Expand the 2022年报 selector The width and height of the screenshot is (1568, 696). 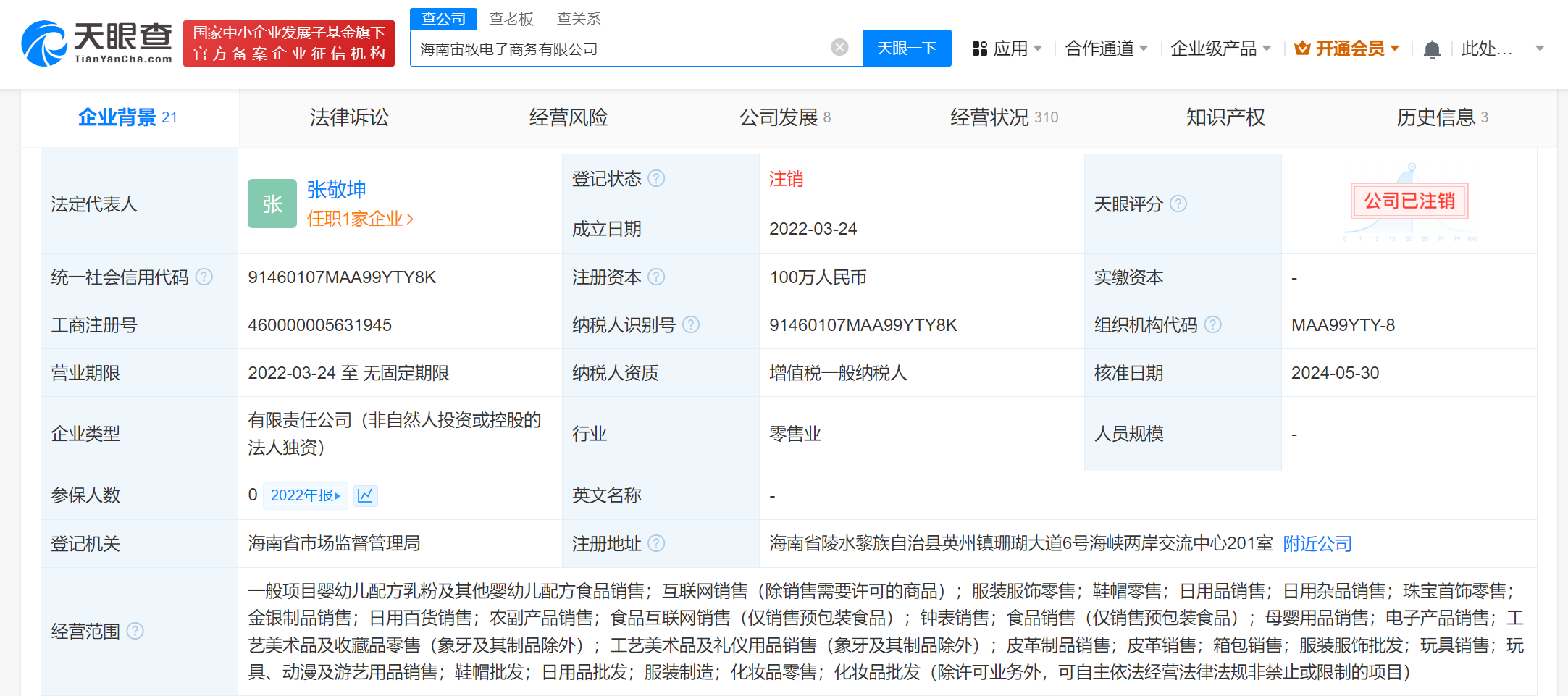coord(305,495)
